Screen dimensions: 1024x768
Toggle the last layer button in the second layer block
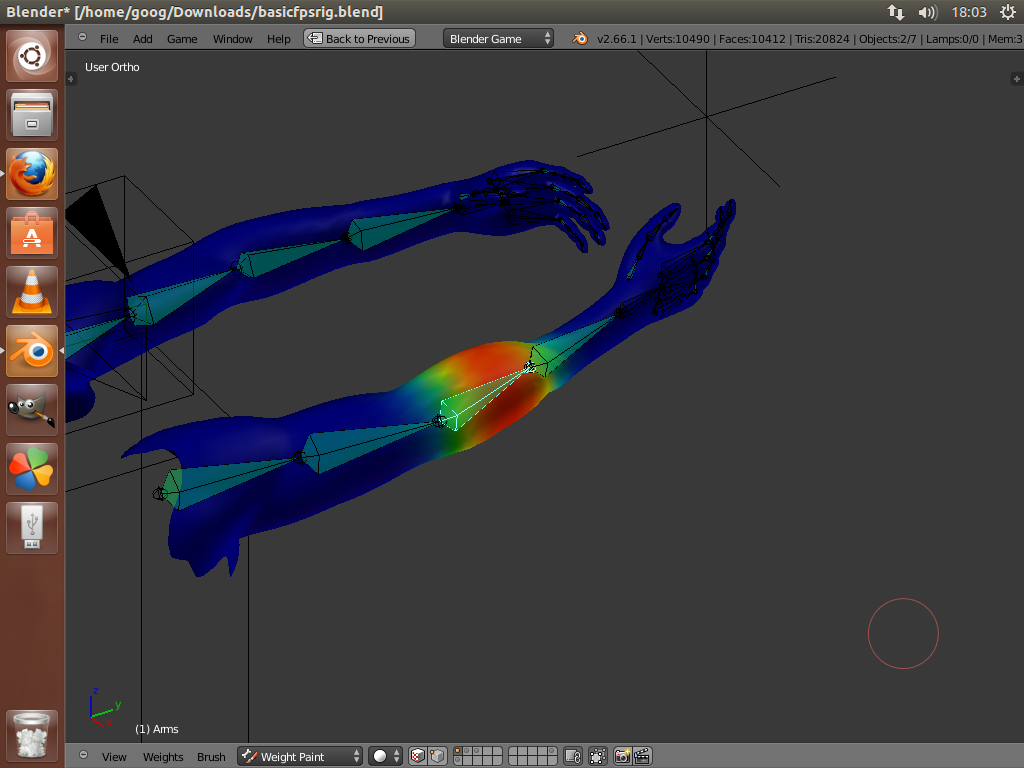click(552, 761)
